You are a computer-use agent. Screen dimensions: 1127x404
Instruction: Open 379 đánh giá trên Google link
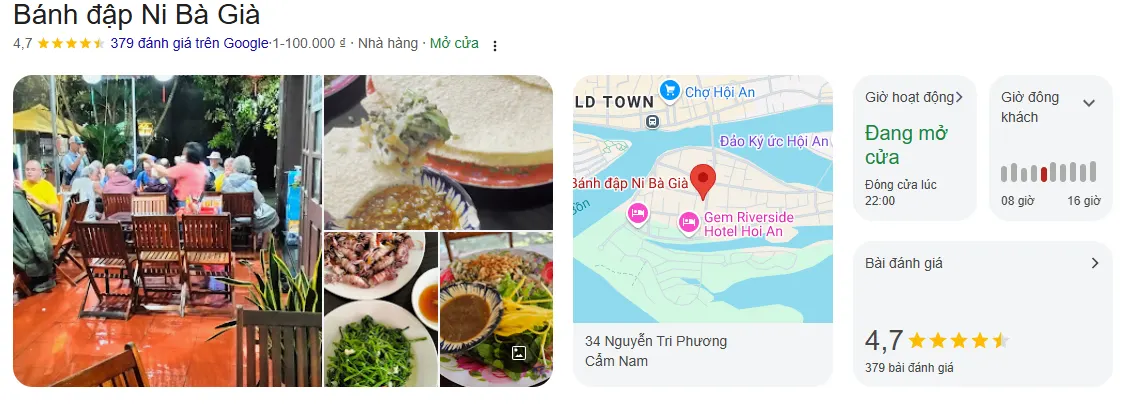189,43
